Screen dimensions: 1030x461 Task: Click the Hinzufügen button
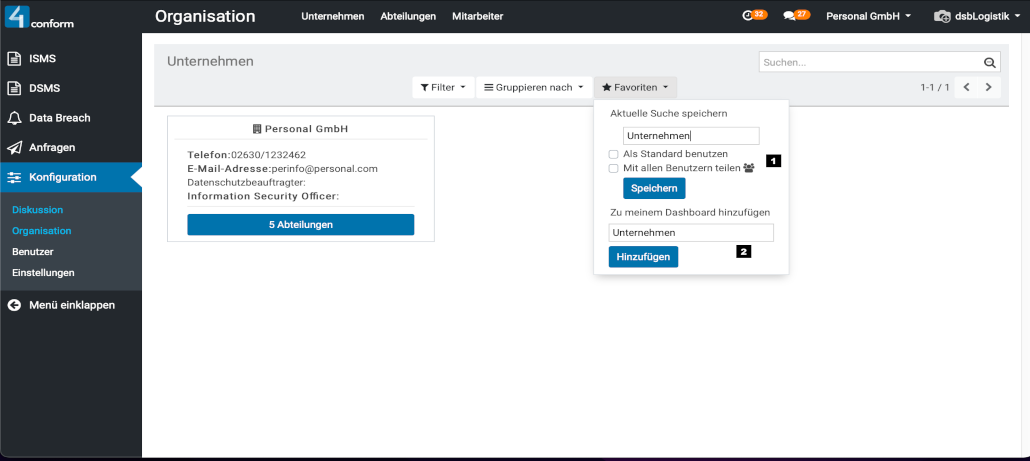pyautogui.click(x=643, y=257)
